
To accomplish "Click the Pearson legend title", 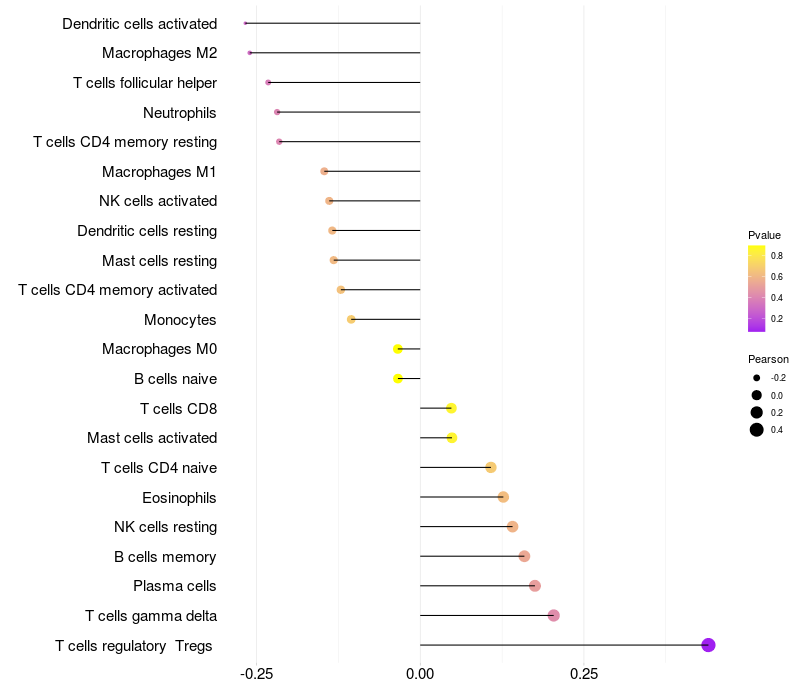I will [x=768, y=359].
